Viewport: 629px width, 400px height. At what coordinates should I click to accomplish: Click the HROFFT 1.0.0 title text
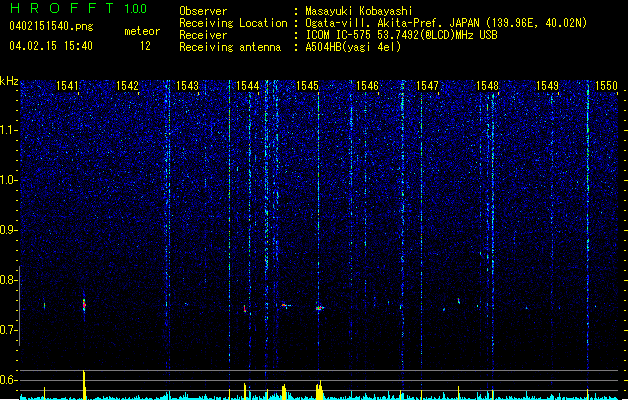pyautogui.click(x=79, y=8)
